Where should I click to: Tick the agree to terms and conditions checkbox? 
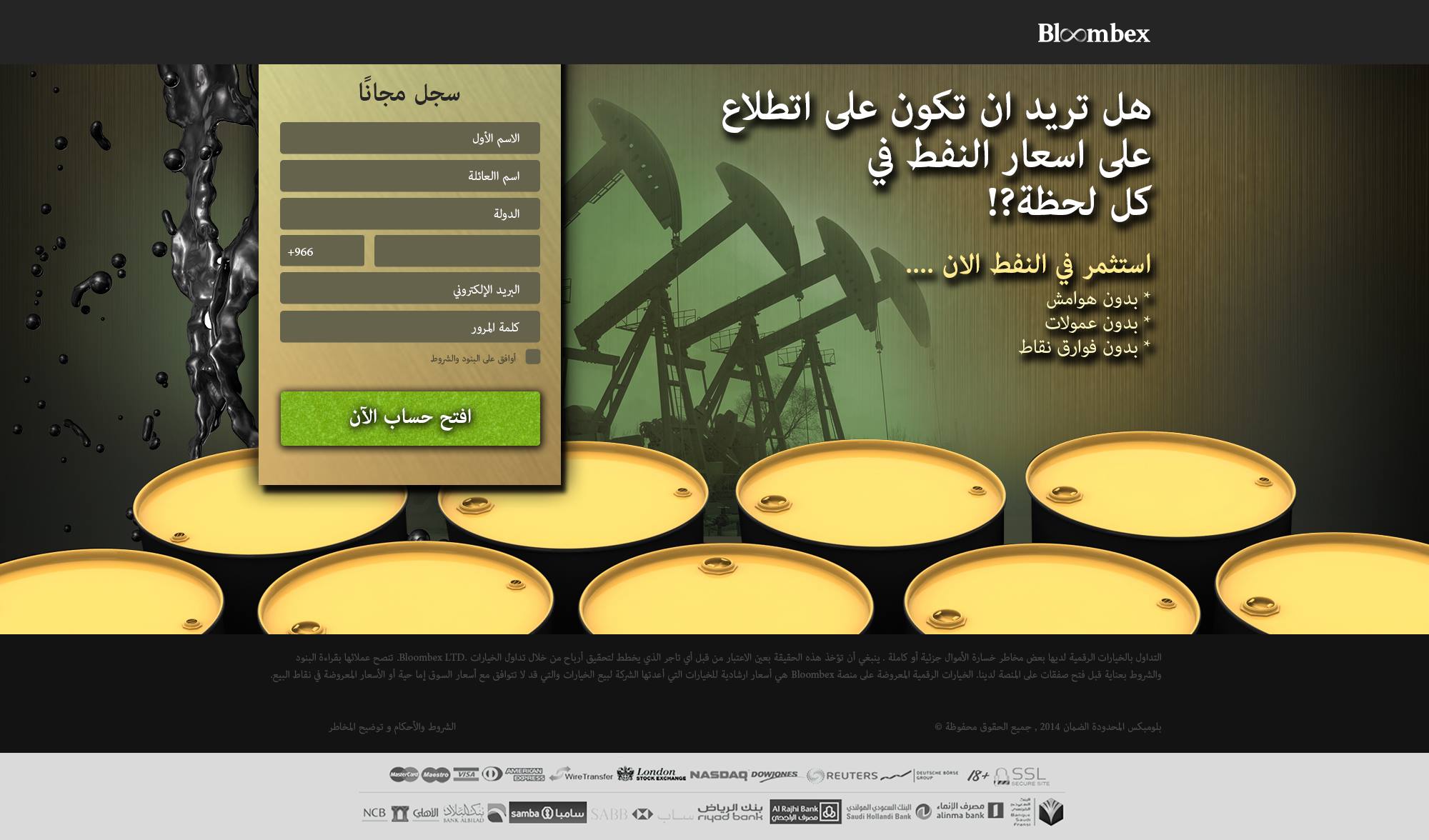click(x=533, y=357)
